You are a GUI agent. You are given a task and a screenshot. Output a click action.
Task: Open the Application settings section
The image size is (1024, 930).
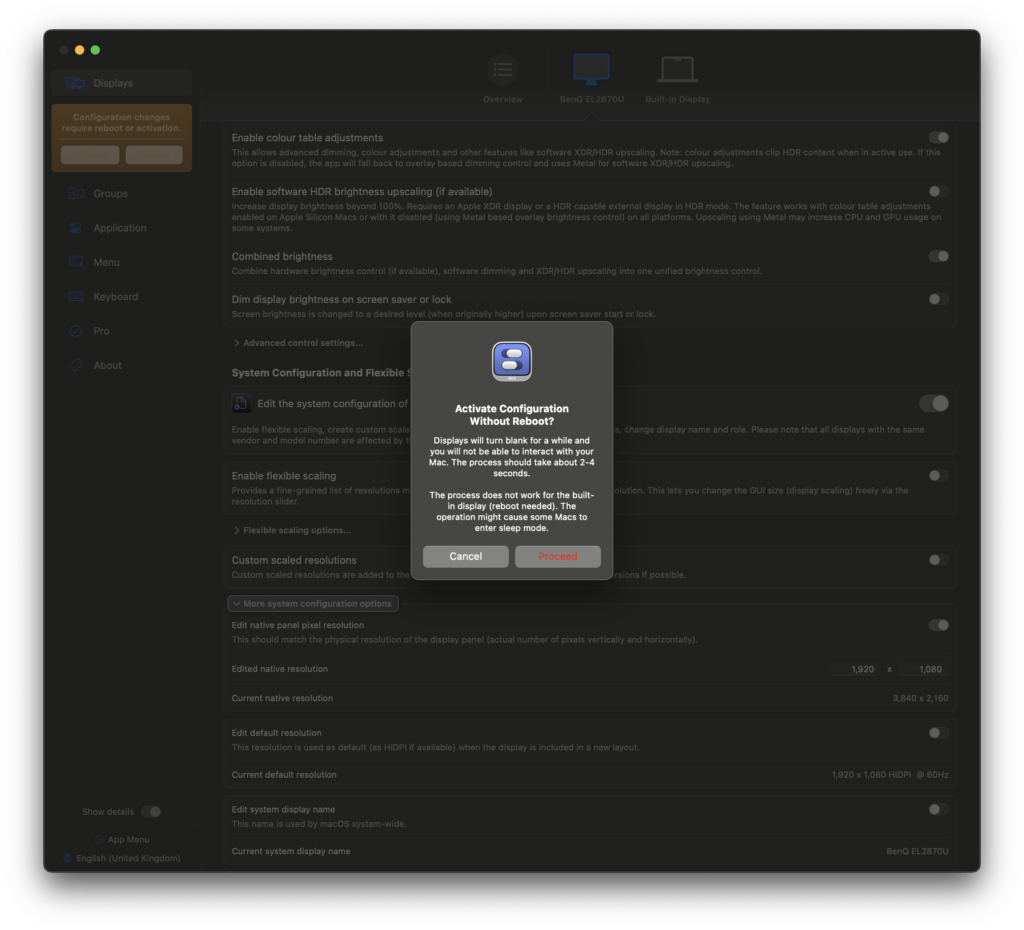pyautogui.click(x=119, y=228)
